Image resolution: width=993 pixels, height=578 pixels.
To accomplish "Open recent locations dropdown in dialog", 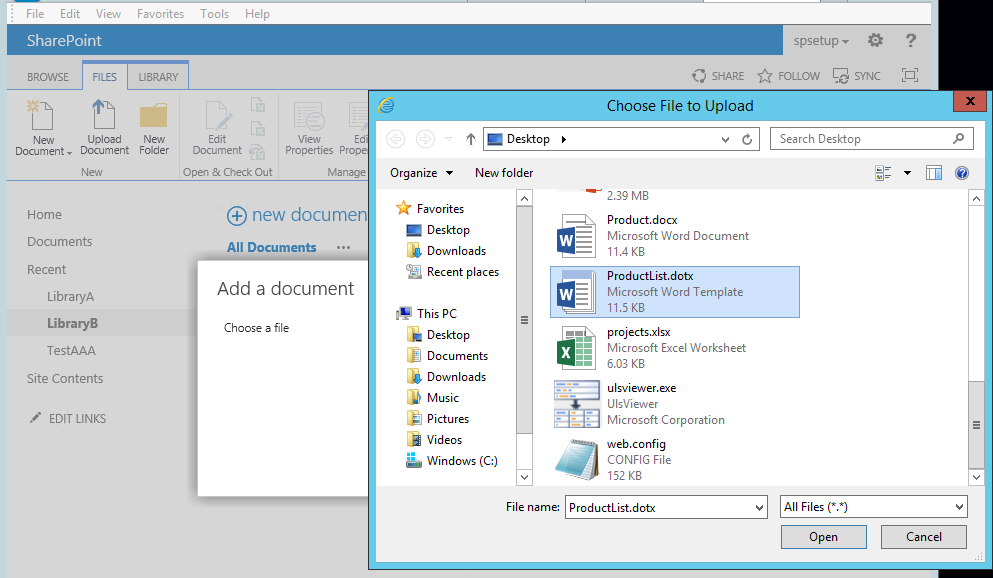I will pyautogui.click(x=448, y=139).
